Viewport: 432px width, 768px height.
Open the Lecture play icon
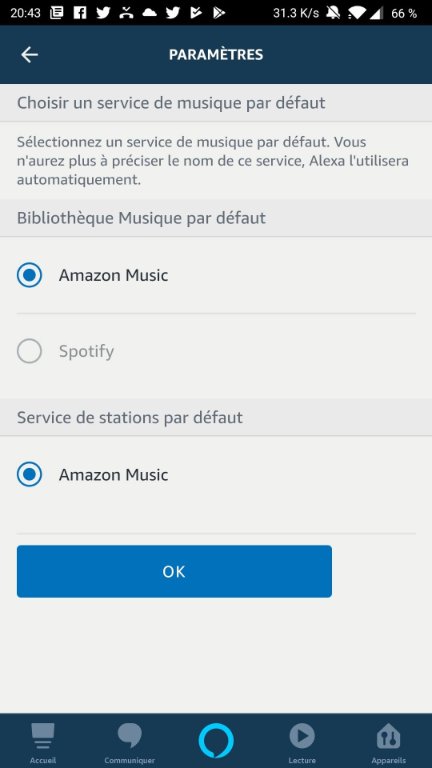(x=302, y=736)
